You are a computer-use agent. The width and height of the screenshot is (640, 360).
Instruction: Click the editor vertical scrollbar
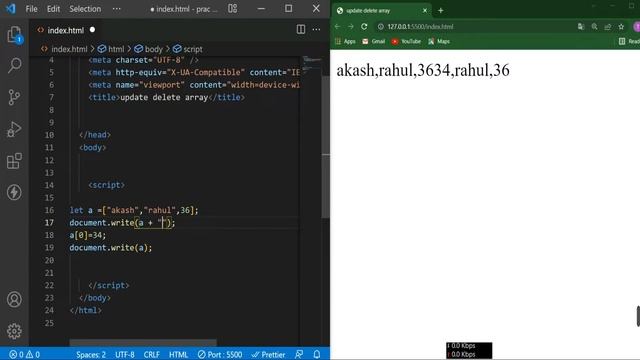pyautogui.click(x=326, y=147)
